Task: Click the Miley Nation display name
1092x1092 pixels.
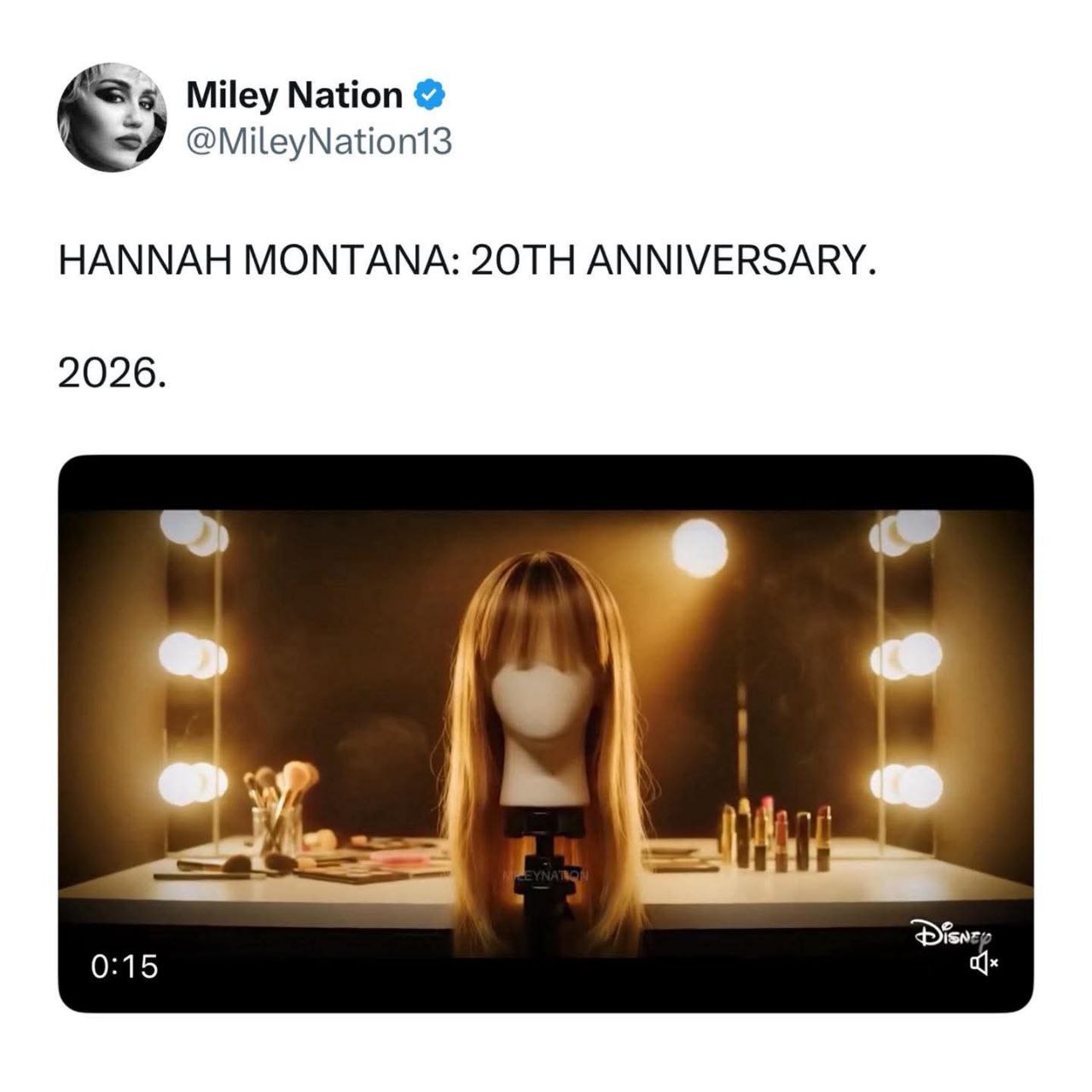Action: [294, 95]
